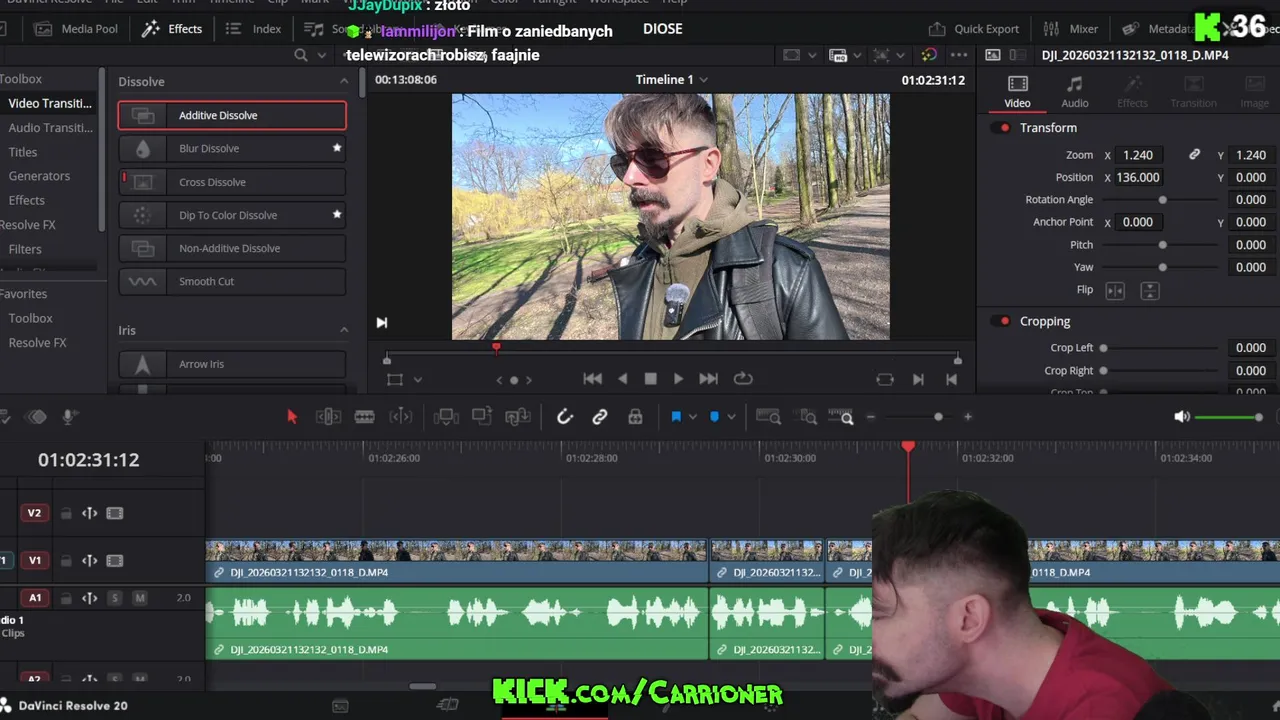Viewport: 1280px width, 720px height.
Task: Open the Mixer panel
Action: [1071, 29]
